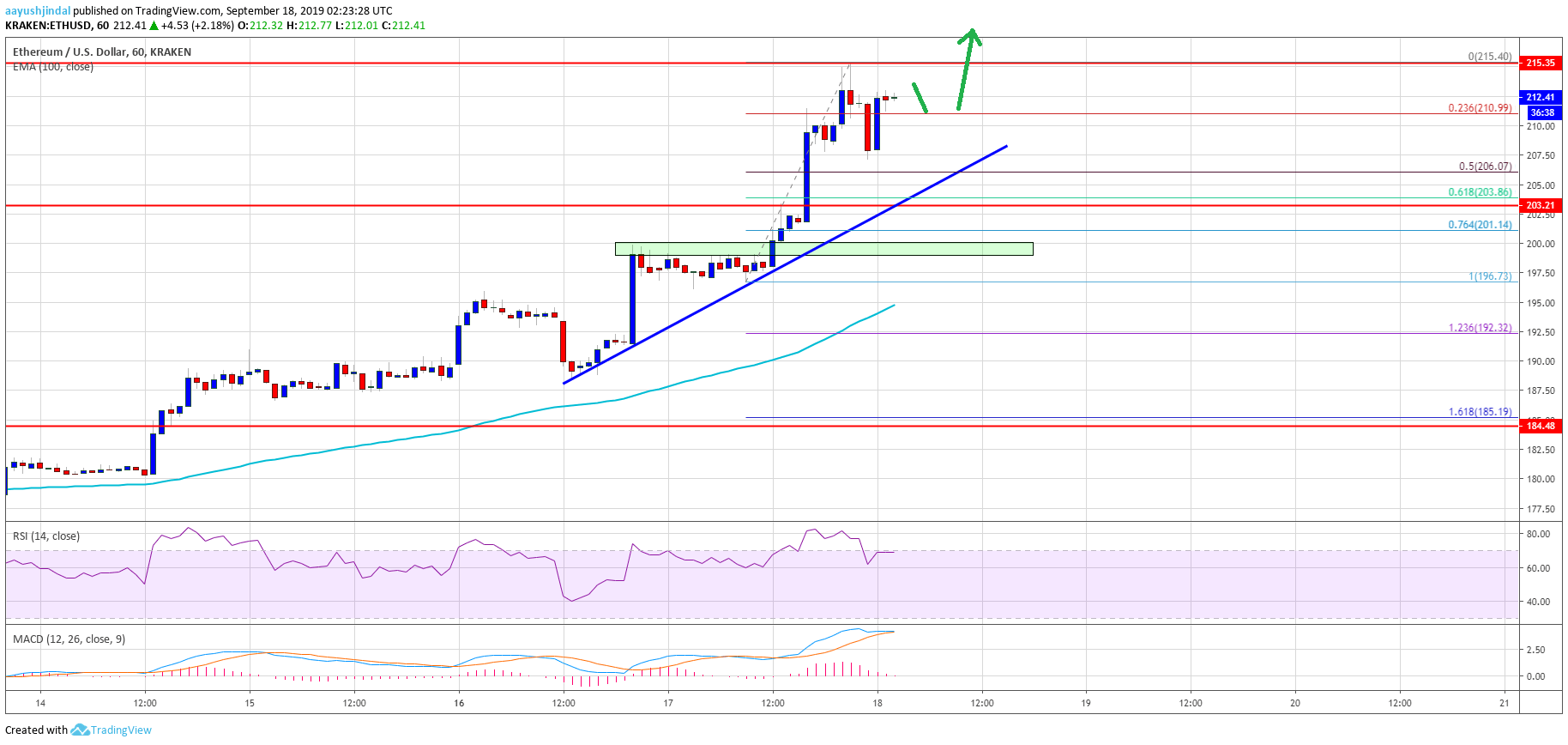Click the RSI 80.00 scale label
1568x745 pixels.
(x=1538, y=534)
